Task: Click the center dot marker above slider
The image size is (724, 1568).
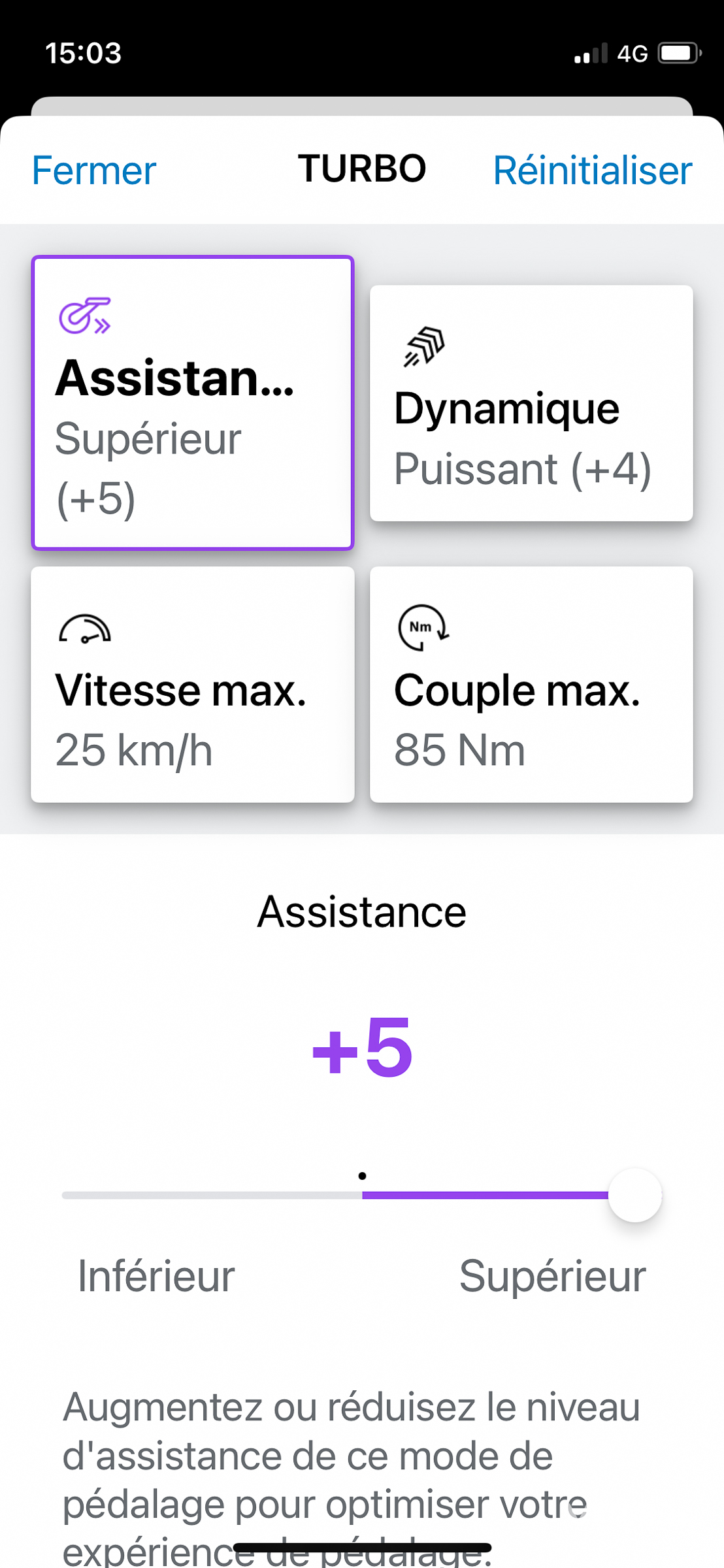Action: pos(362,1176)
